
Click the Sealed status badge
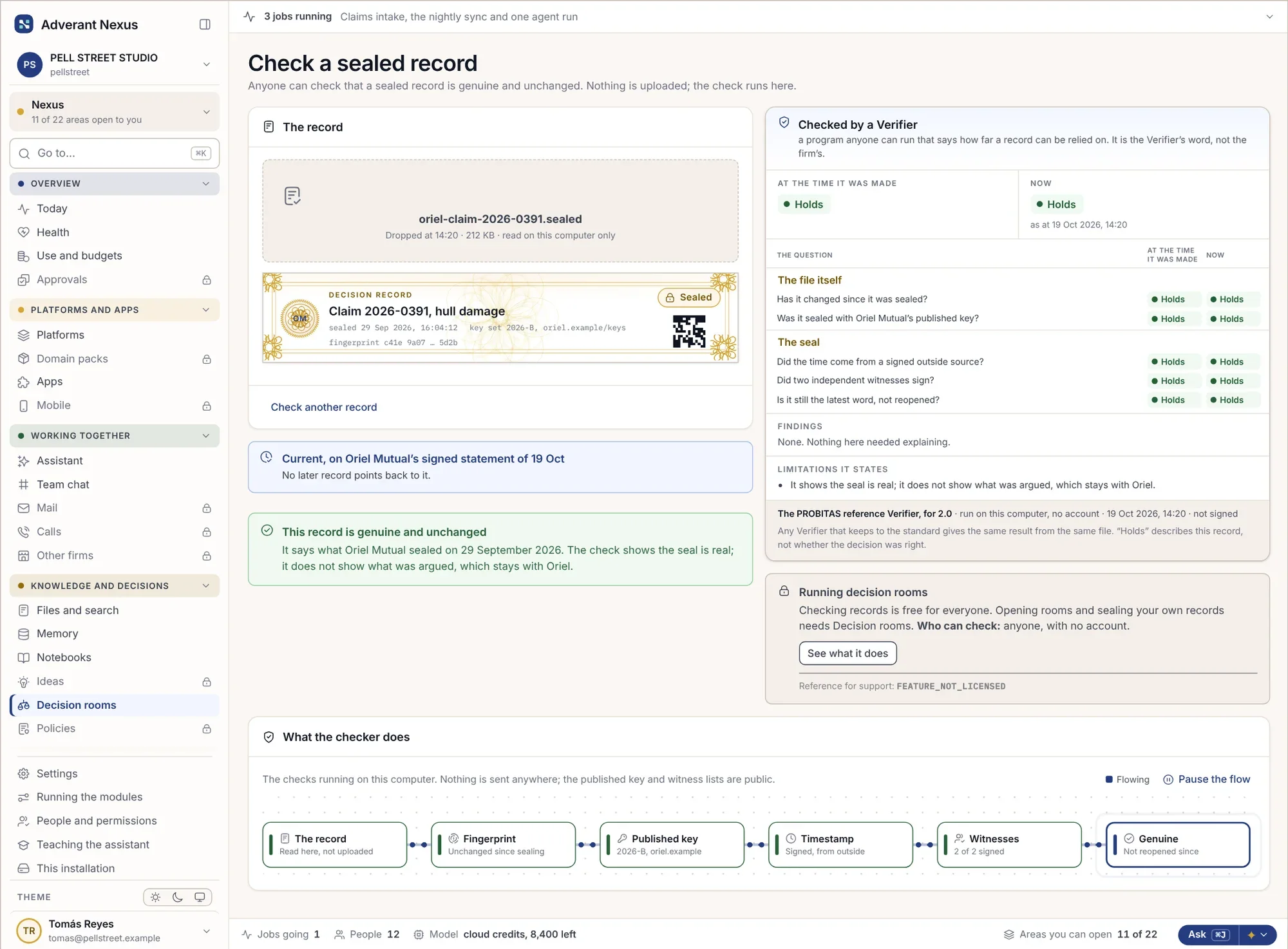point(688,297)
